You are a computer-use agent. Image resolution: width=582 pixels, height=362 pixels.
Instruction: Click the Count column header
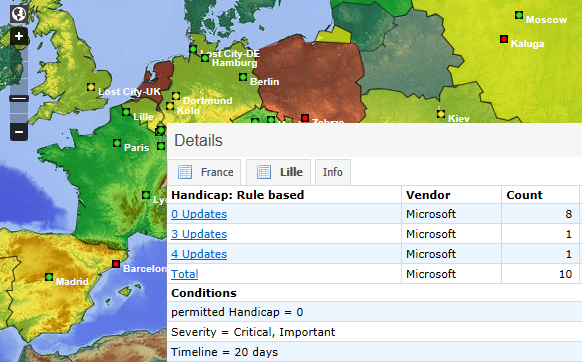coord(524,195)
